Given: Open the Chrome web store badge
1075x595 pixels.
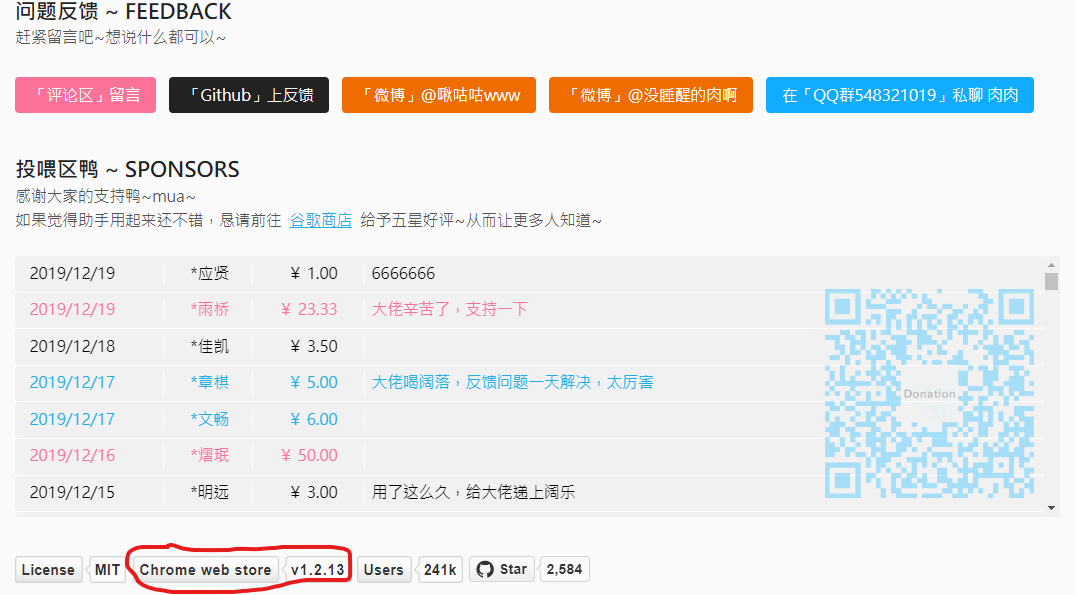Looking at the screenshot, I should (x=205, y=570).
